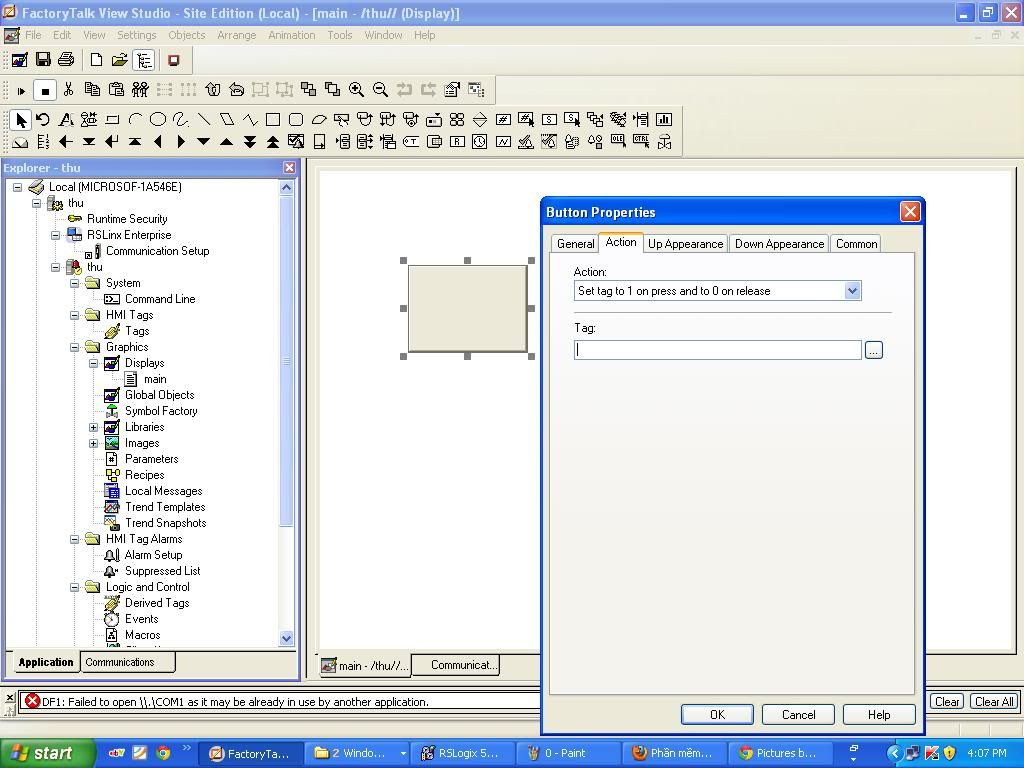
Task: Select the Application tab in Explorer
Action: click(45, 662)
